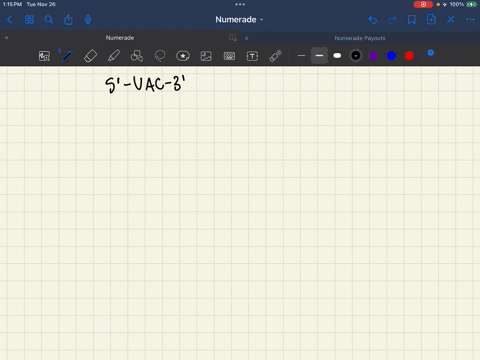480x360 pixels.
Task: Expand the Numerade document title dropdown
Action: [x=239, y=20]
